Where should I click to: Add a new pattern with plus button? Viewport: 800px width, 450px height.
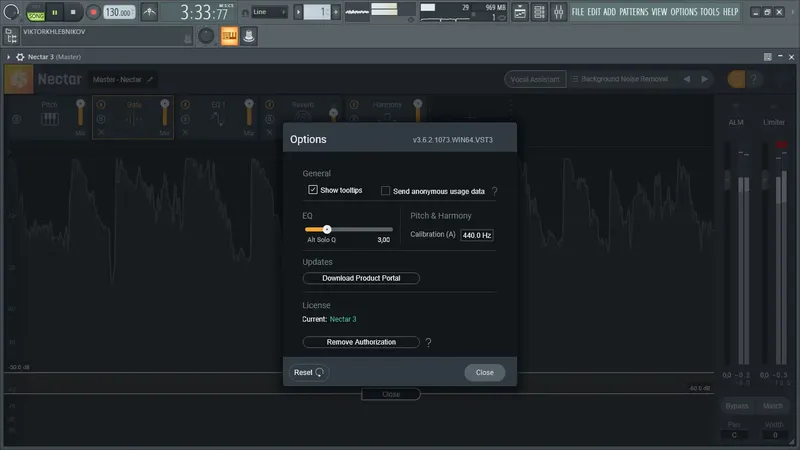tap(336, 12)
